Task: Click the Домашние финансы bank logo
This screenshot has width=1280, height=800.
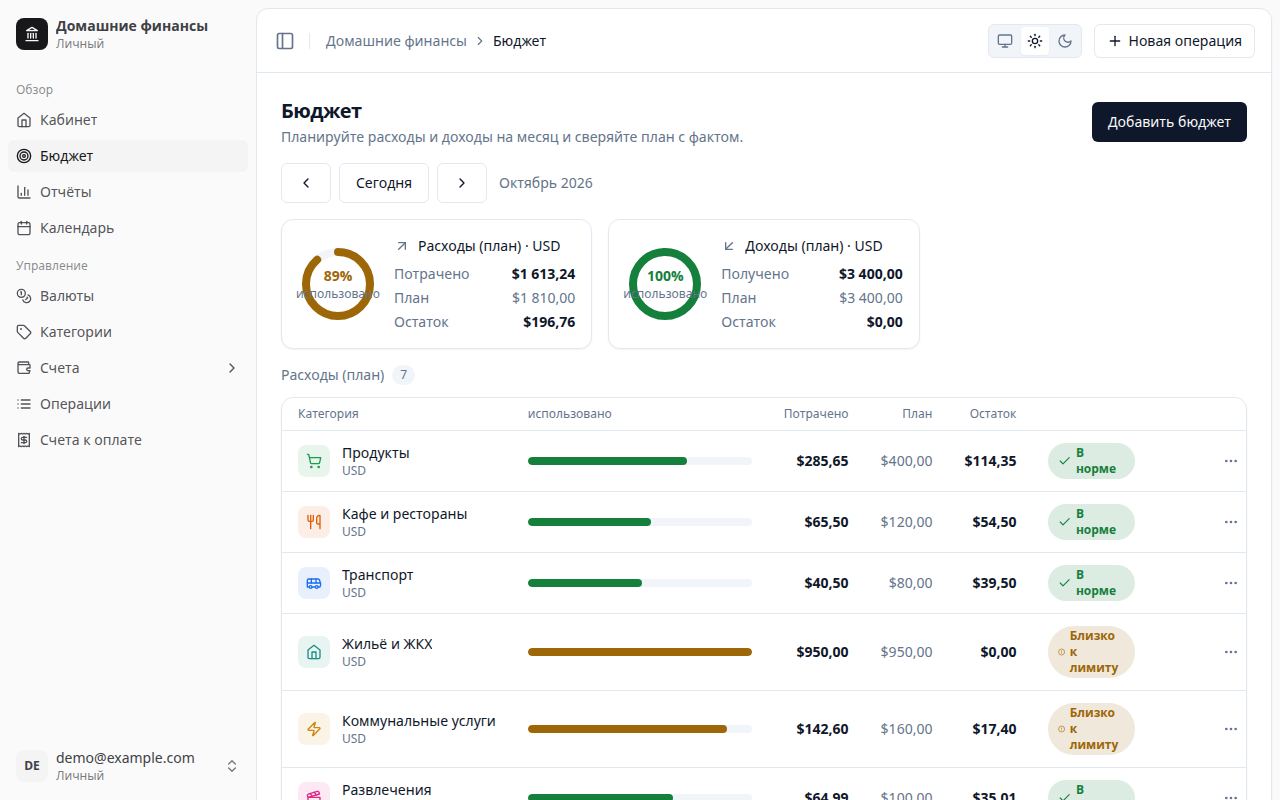Action: coord(32,34)
